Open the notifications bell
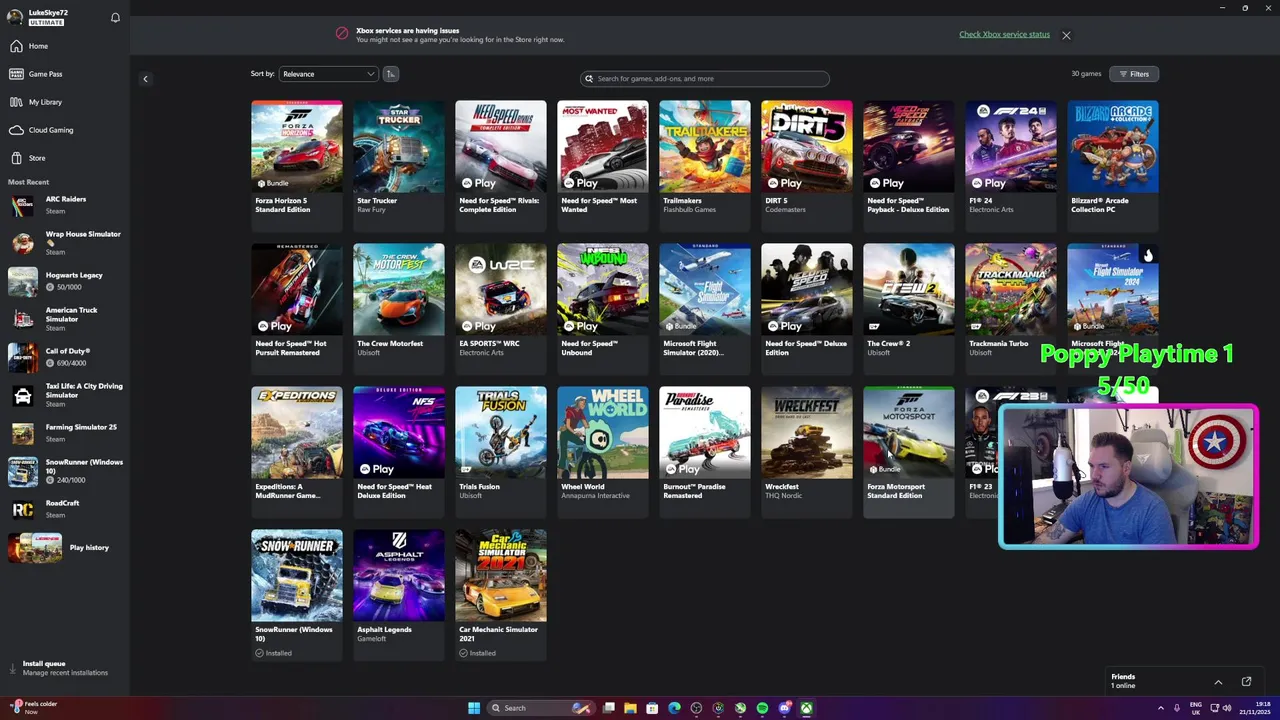The height and width of the screenshot is (720, 1280). pos(115,17)
